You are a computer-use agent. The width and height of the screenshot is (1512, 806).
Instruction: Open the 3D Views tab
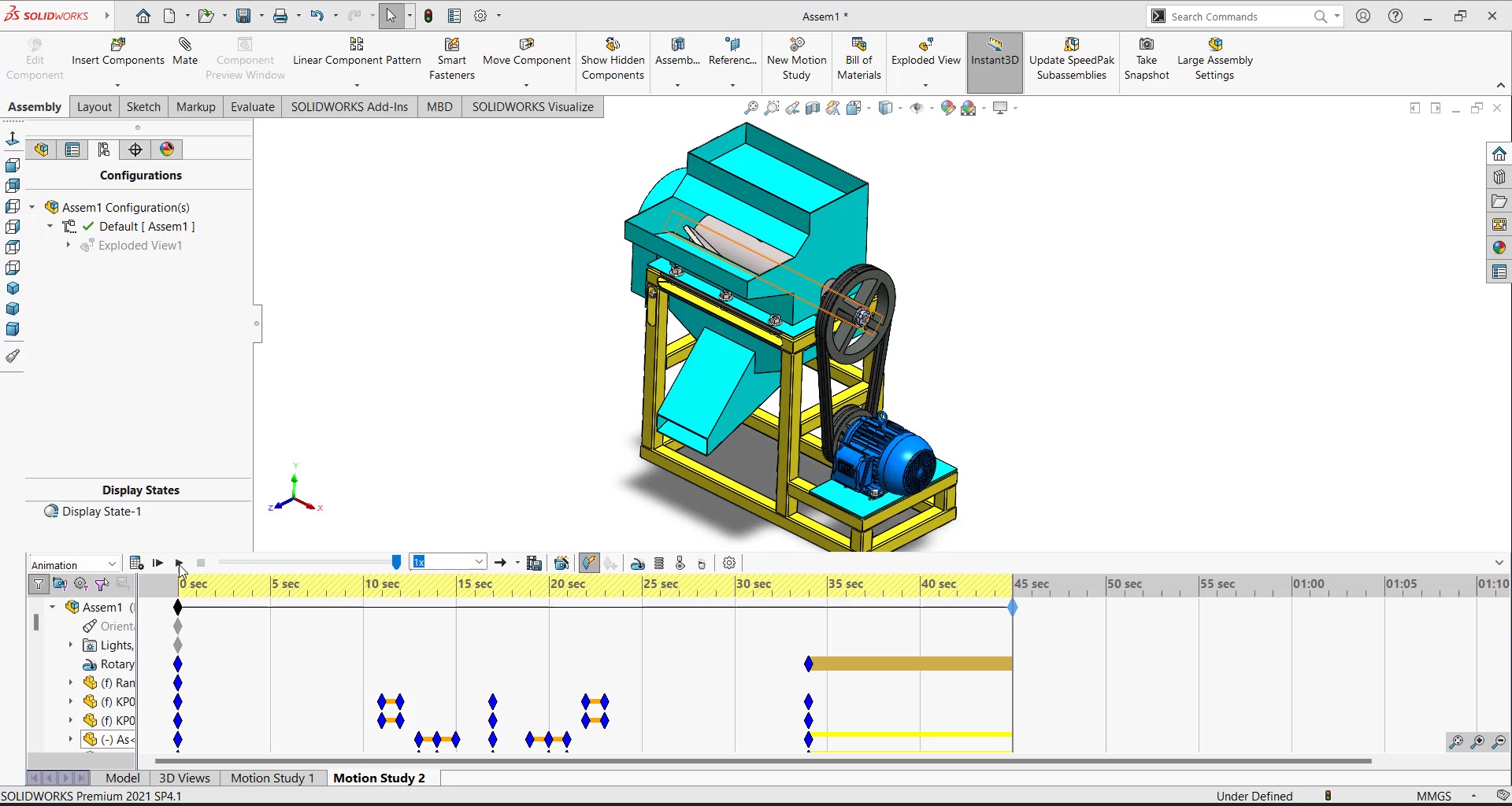[184, 778]
